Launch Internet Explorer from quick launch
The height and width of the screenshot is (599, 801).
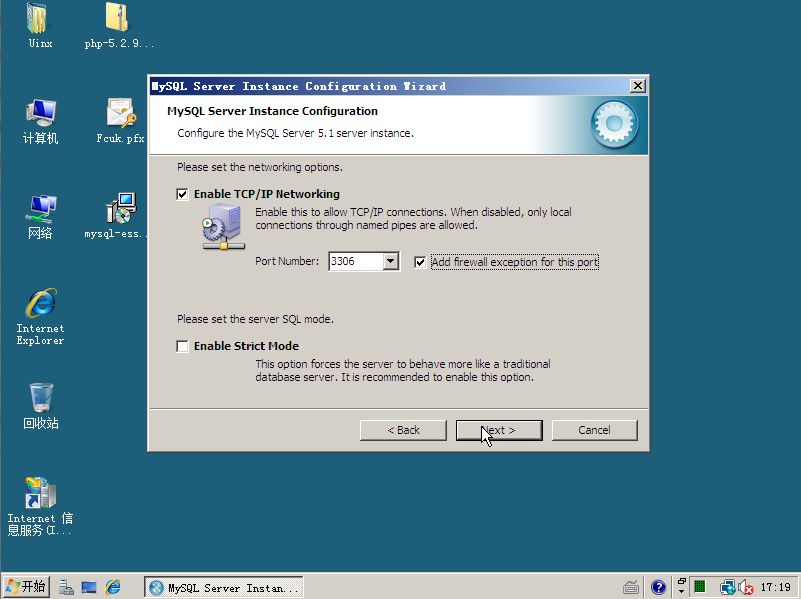click(x=112, y=587)
